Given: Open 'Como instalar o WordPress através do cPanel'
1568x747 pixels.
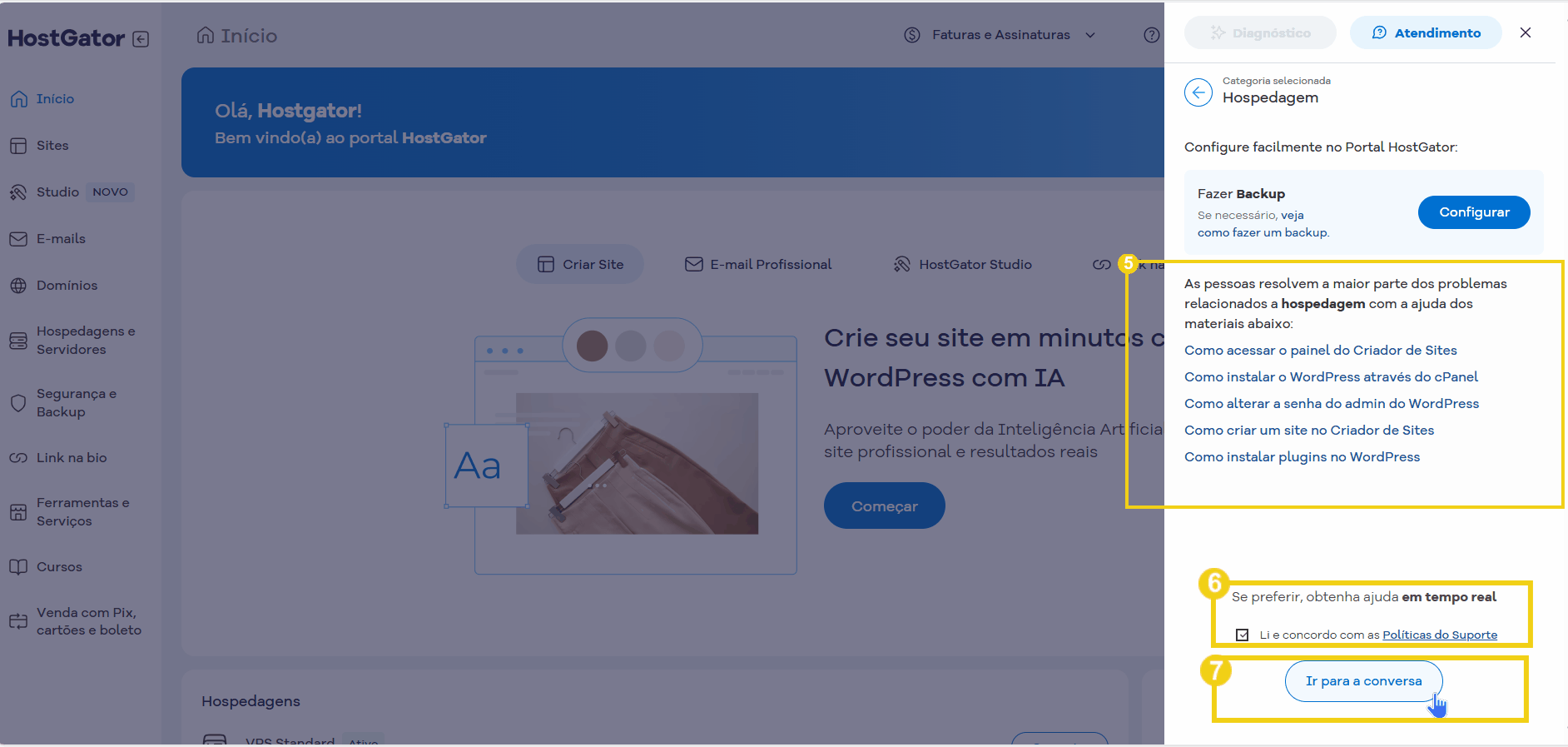Looking at the screenshot, I should [x=1331, y=377].
